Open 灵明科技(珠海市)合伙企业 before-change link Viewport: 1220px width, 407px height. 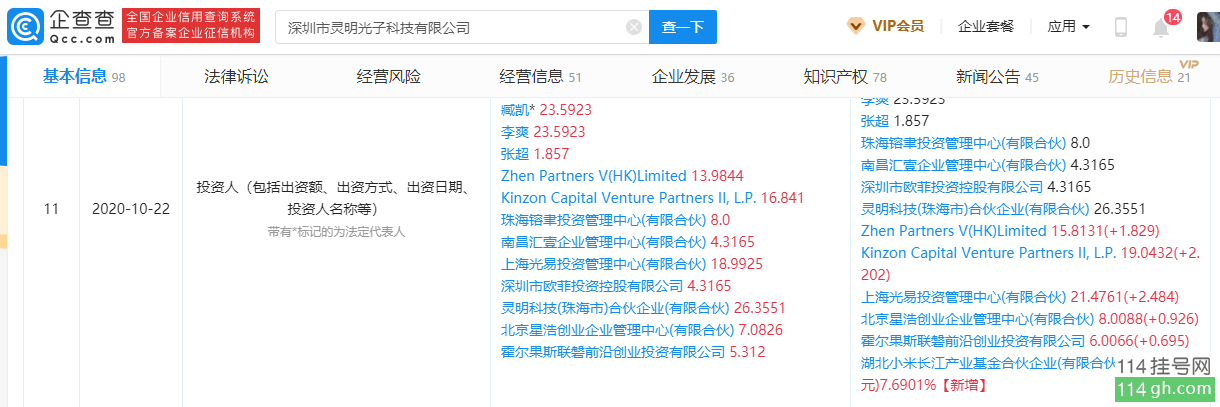click(615, 307)
